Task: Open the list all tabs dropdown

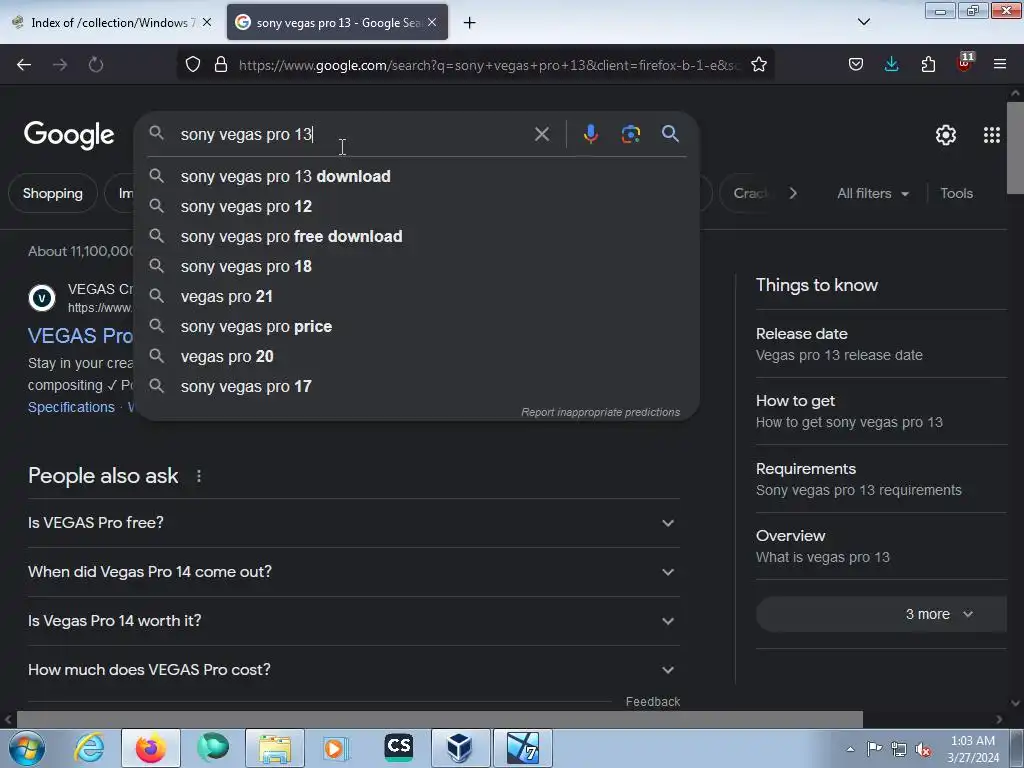Action: pyautogui.click(x=863, y=22)
